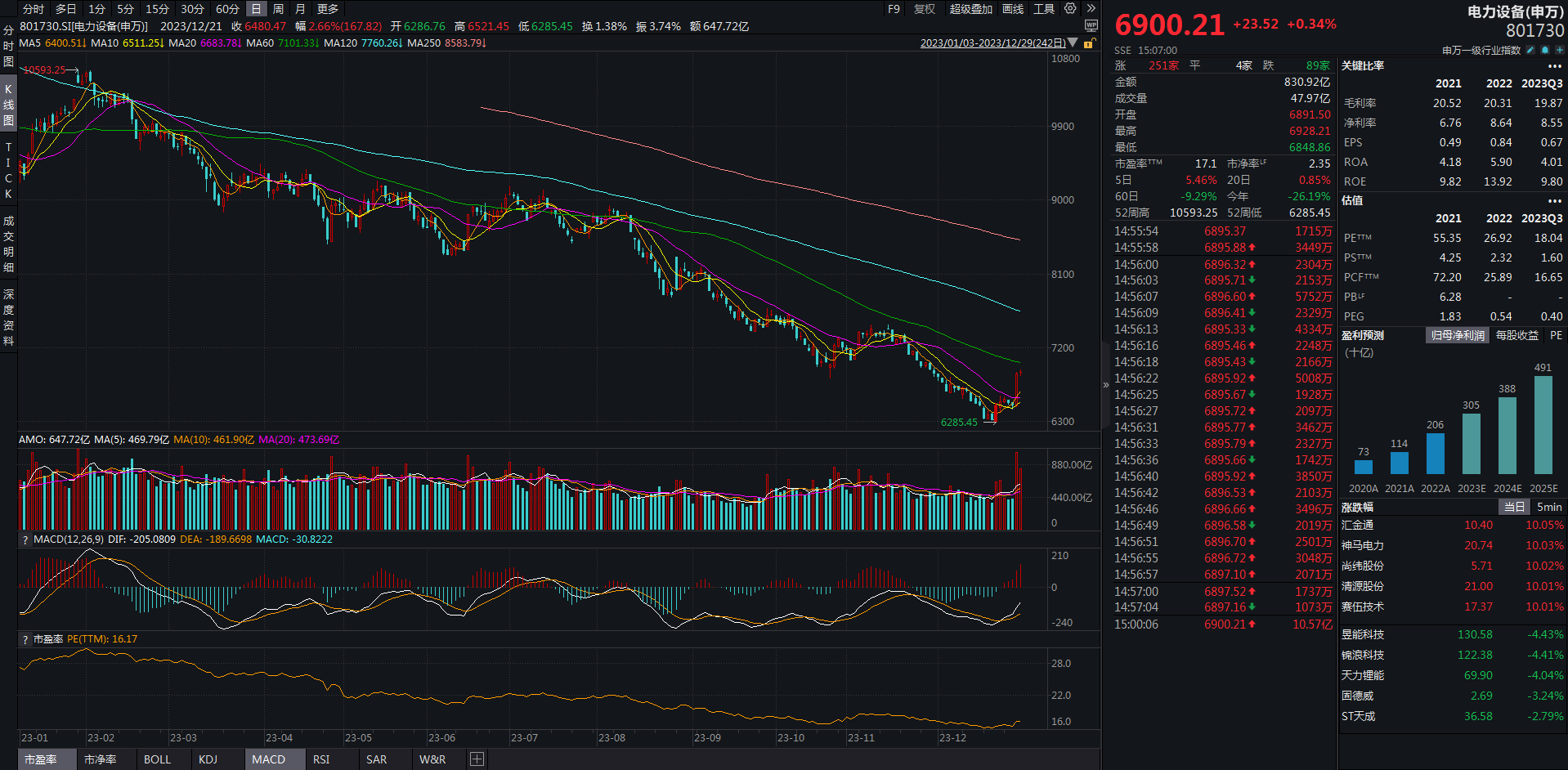Switch the gainers list to 5min
Image resolution: width=1568 pixels, height=770 pixels.
(x=1549, y=507)
